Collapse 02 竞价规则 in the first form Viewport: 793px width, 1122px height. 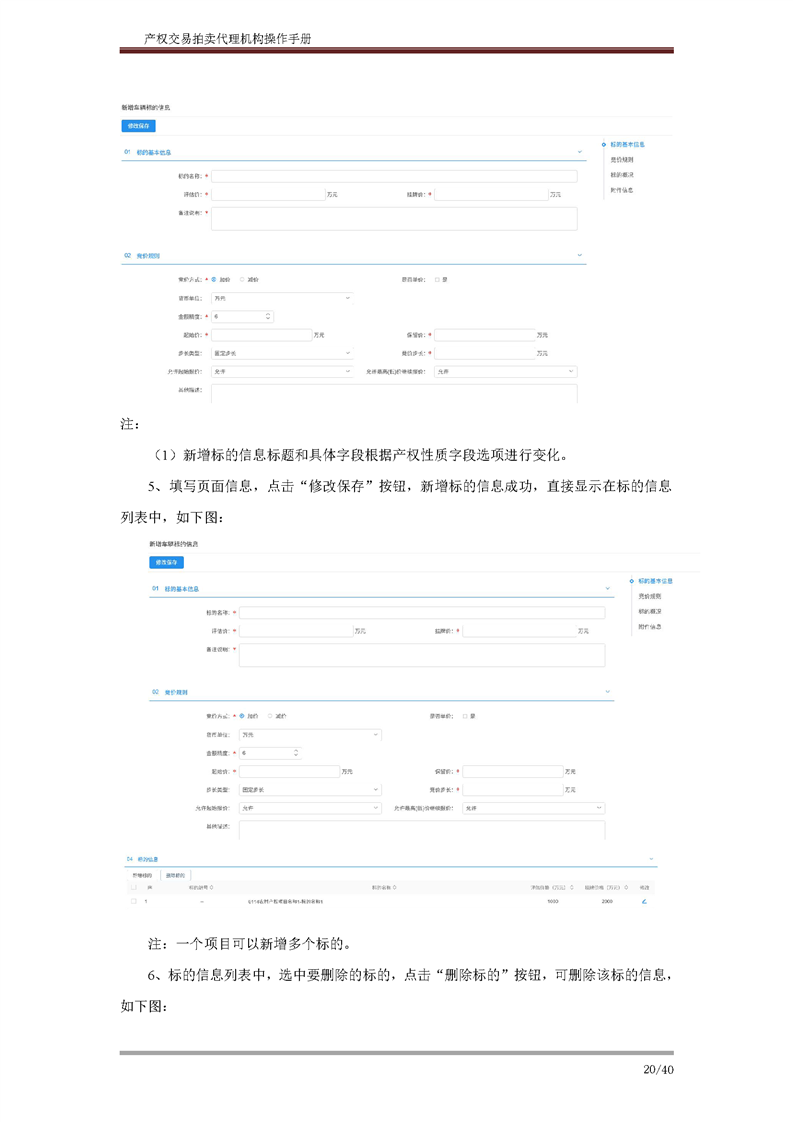click(580, 255)
